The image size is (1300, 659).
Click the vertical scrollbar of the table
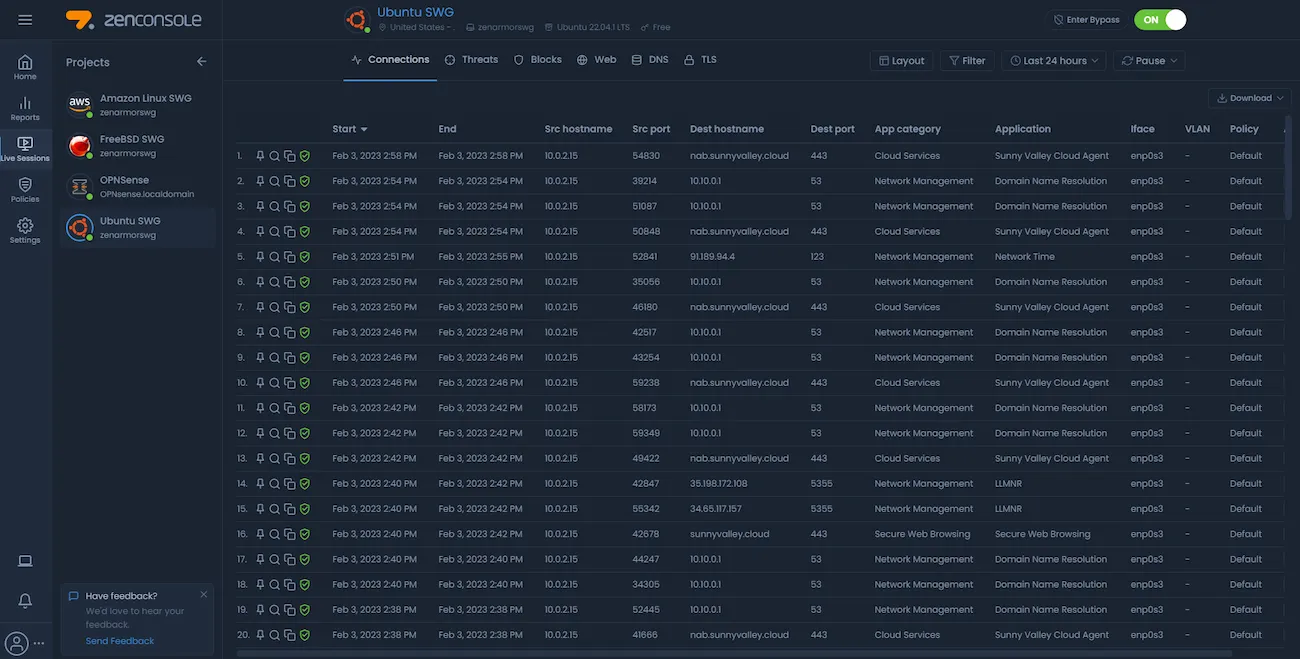1288,168
